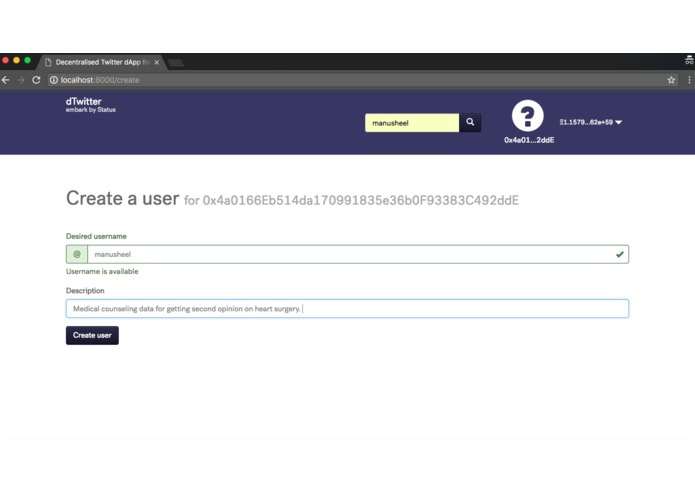Open a new tab next to the dApp tab
The image size is (695, 494).
[x=176, y=62]
